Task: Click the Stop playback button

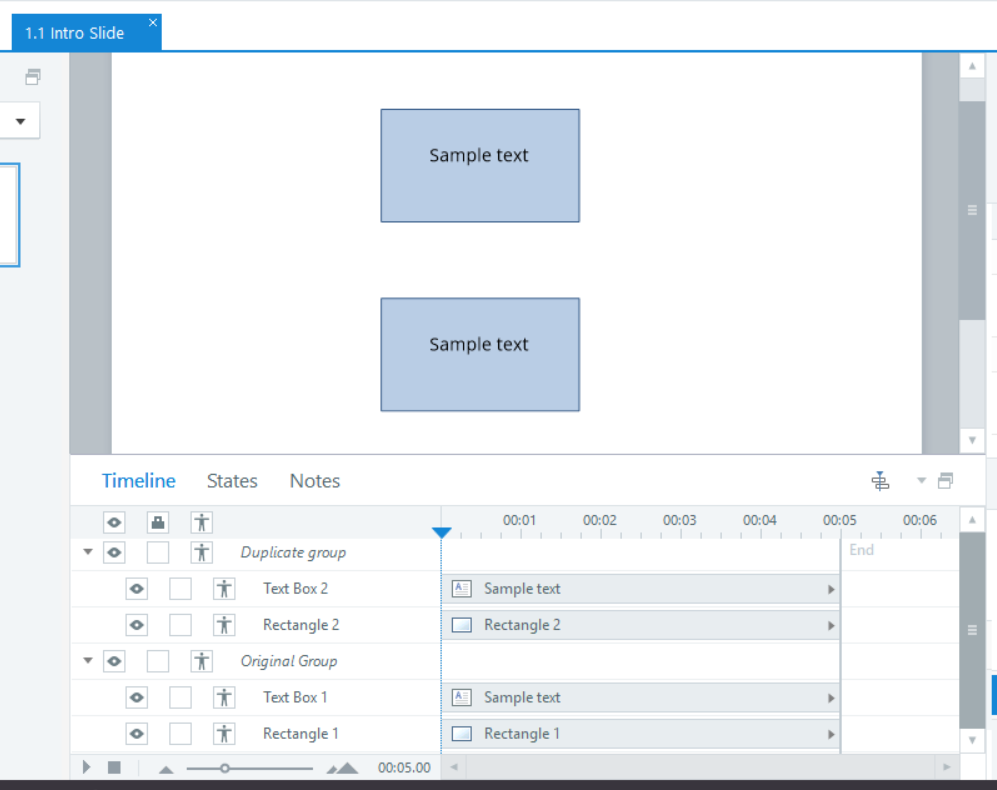Action: coord(113,767)
